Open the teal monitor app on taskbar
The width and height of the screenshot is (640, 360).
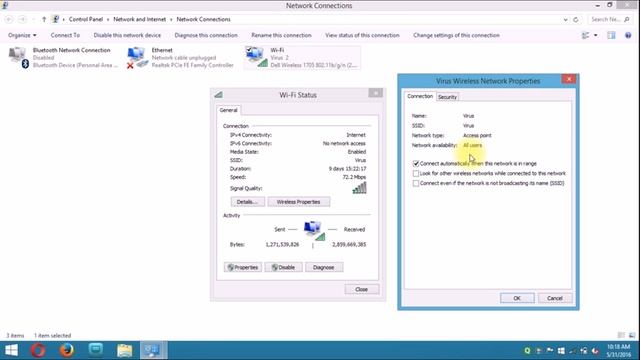pyautogui.click(x=96, y=350)
